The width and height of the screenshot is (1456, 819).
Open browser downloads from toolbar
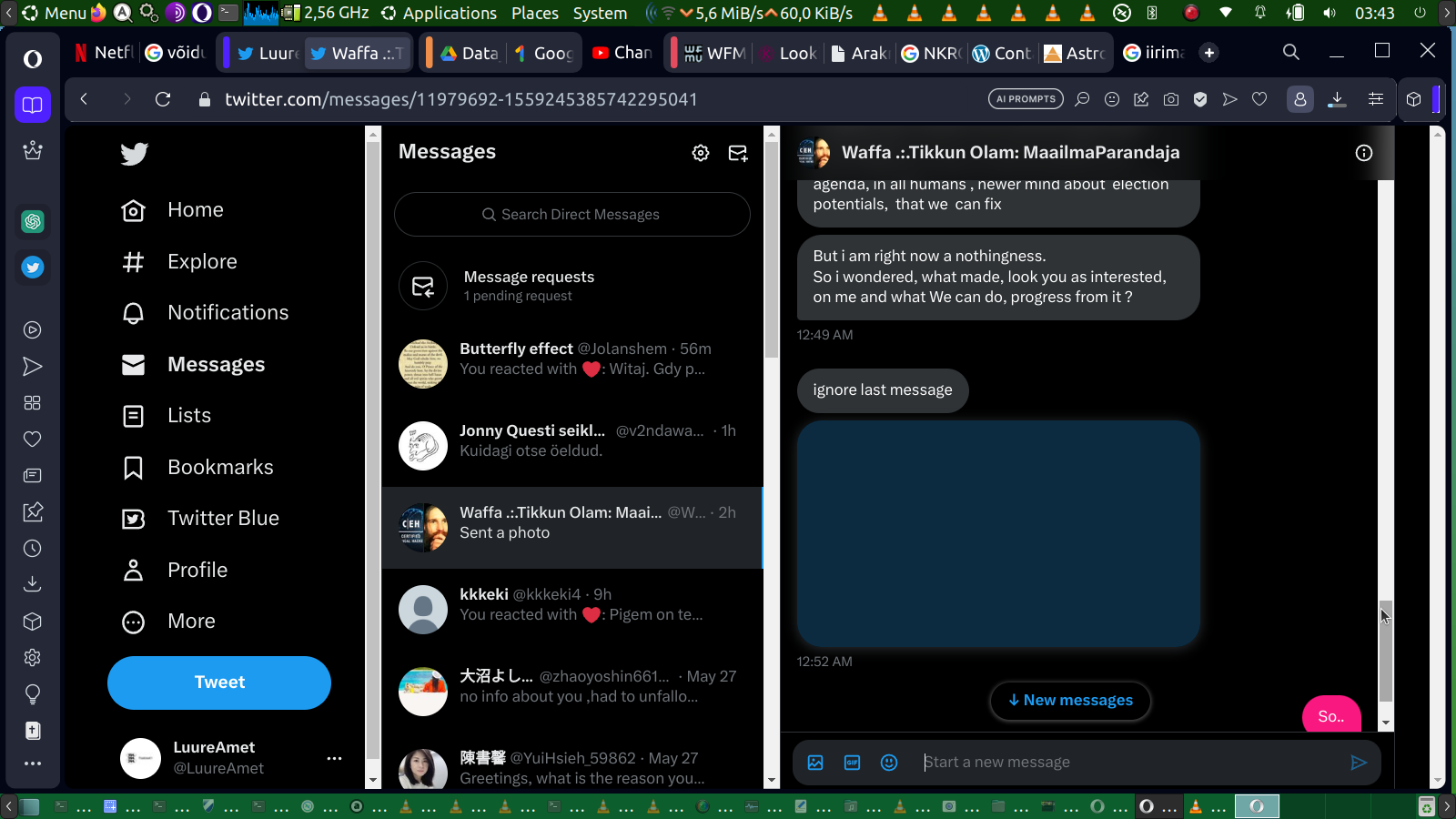pos(1337,99)
